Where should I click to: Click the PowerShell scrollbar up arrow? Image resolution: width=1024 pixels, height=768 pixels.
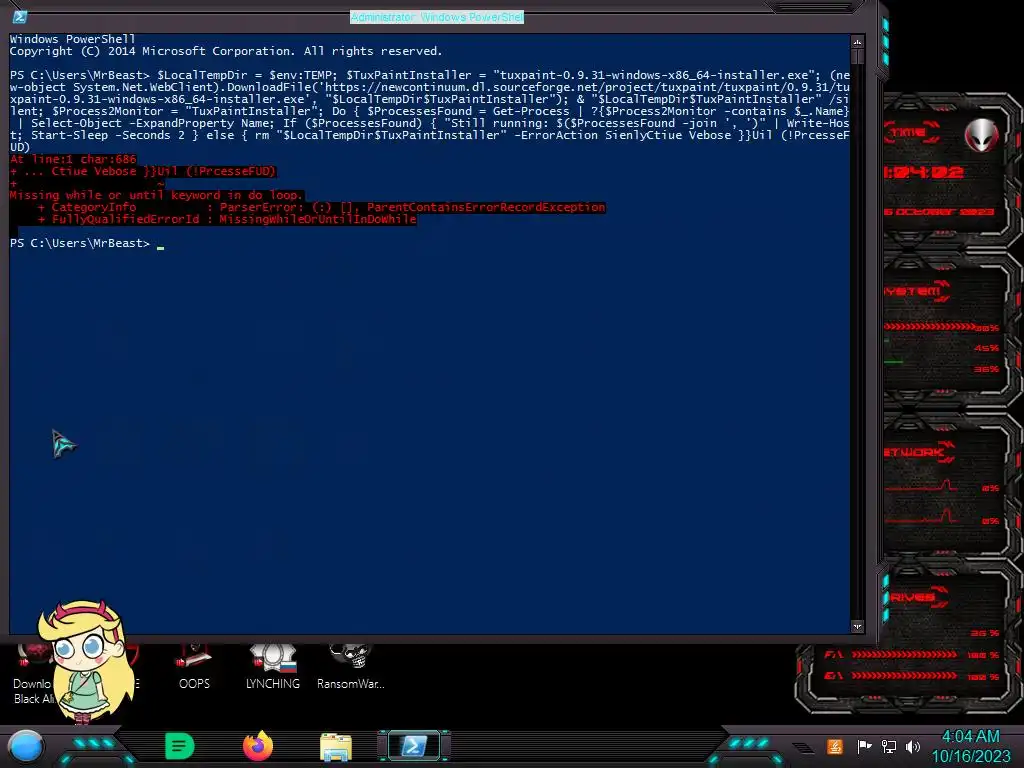point(857,42)
